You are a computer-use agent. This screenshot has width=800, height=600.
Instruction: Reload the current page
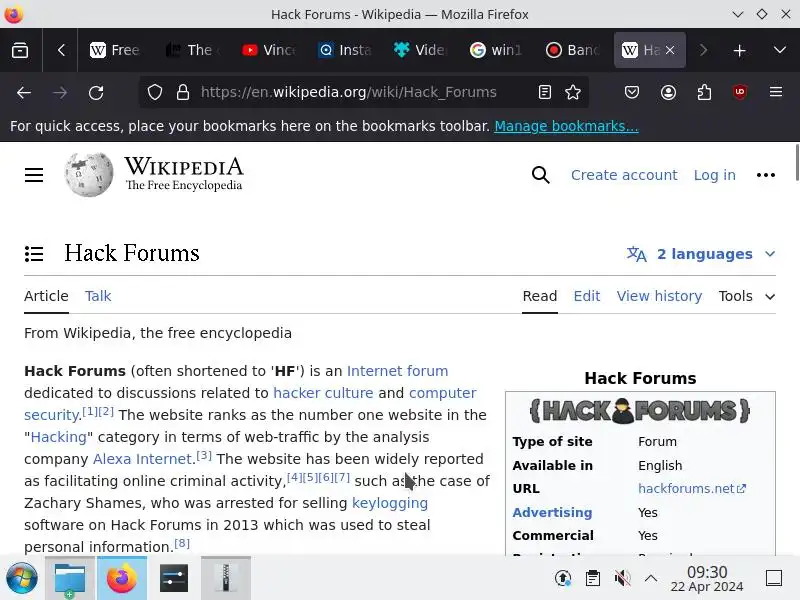96,92
